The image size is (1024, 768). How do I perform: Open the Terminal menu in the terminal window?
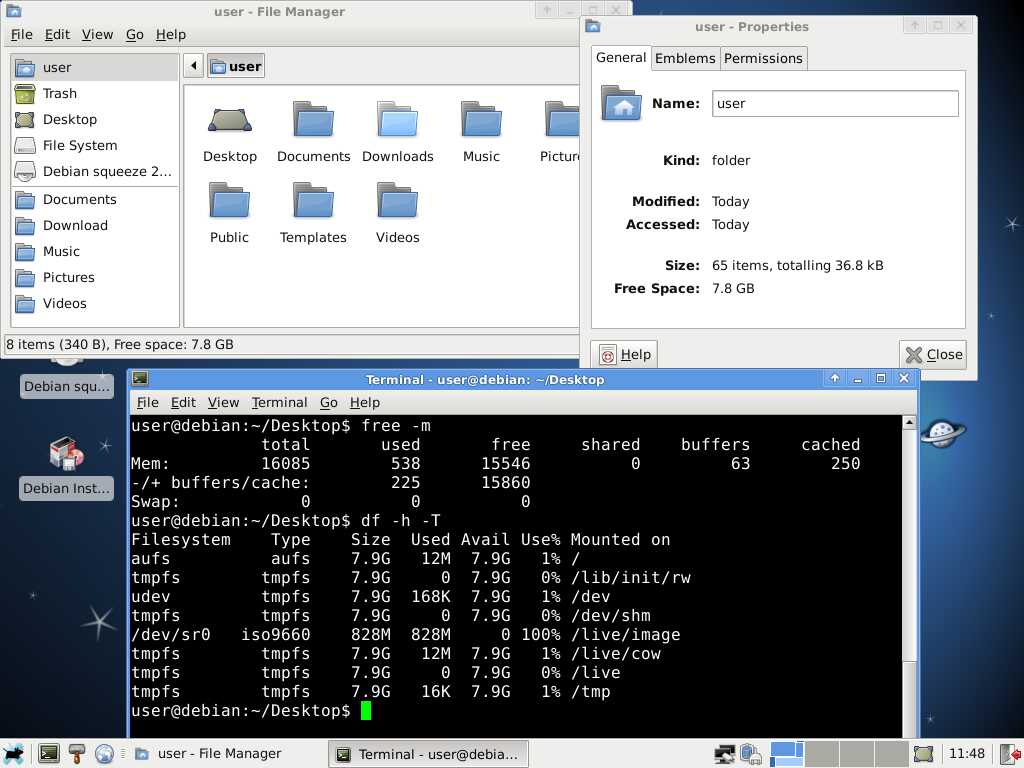(279, 402)
